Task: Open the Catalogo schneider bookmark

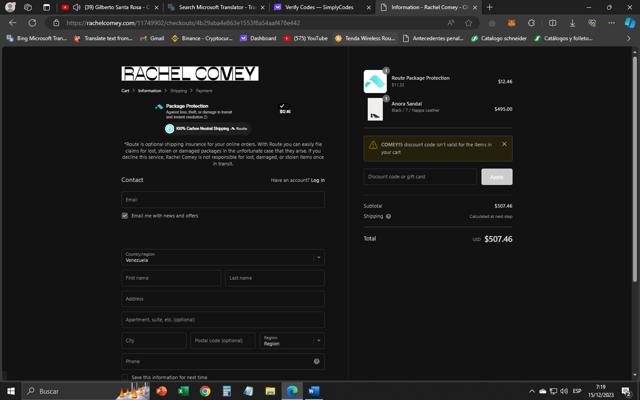Action: 499,38
